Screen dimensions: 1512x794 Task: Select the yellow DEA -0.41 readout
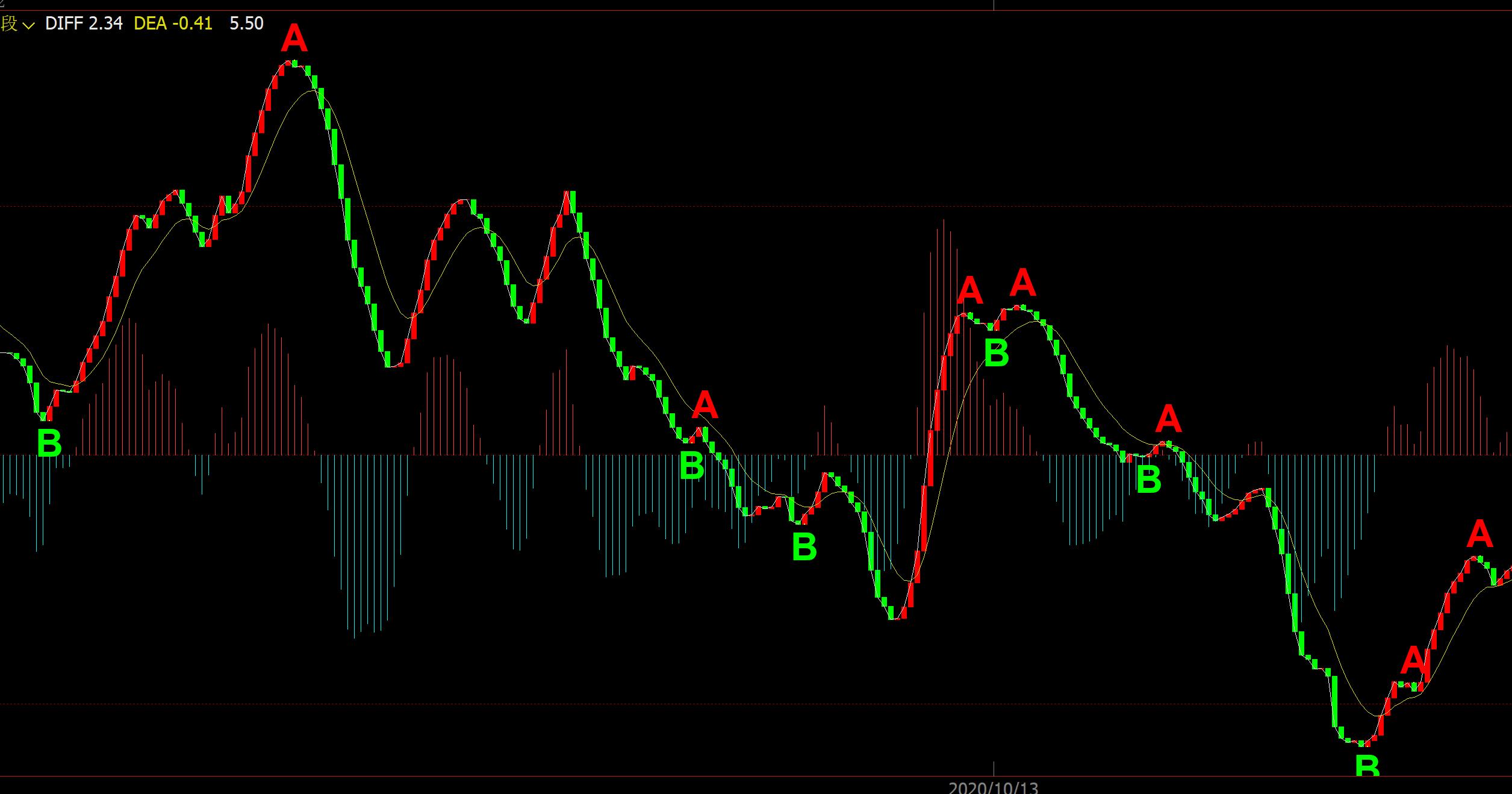(x=173, y=23)
